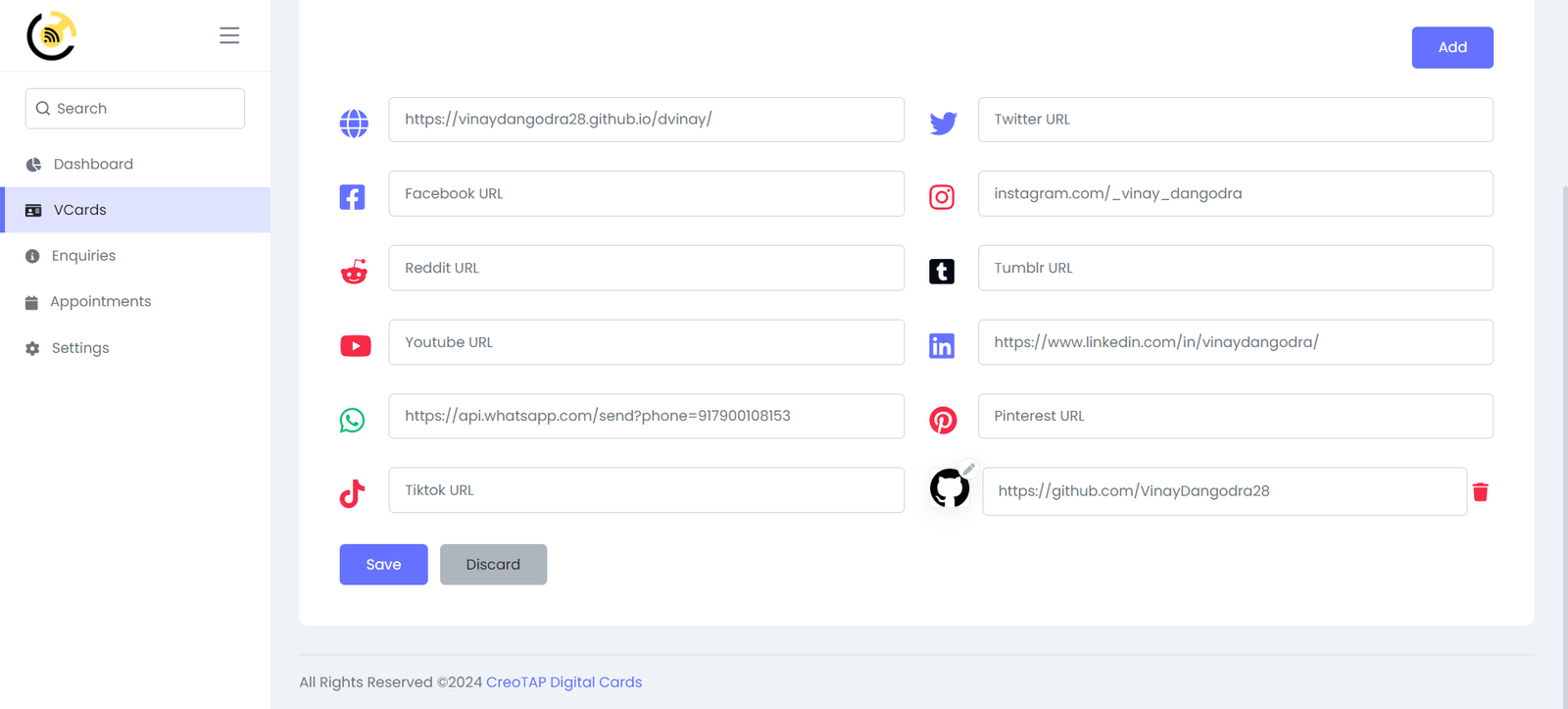Click the Instagram URL input field
The width and height of the screenshot is (1568, 709).
[1236, 194]
